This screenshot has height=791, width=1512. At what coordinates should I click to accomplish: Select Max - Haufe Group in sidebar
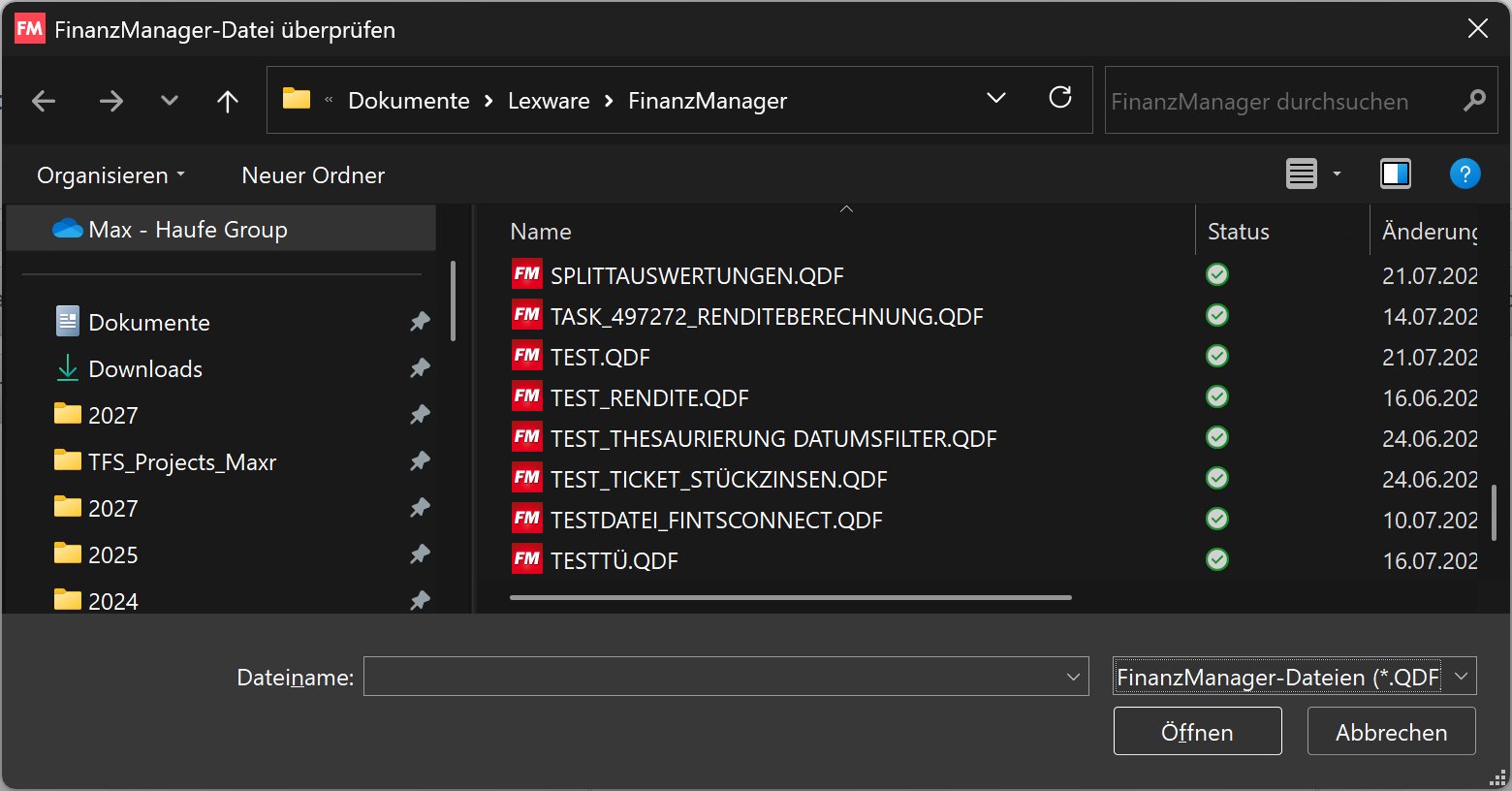click(221, 230)
